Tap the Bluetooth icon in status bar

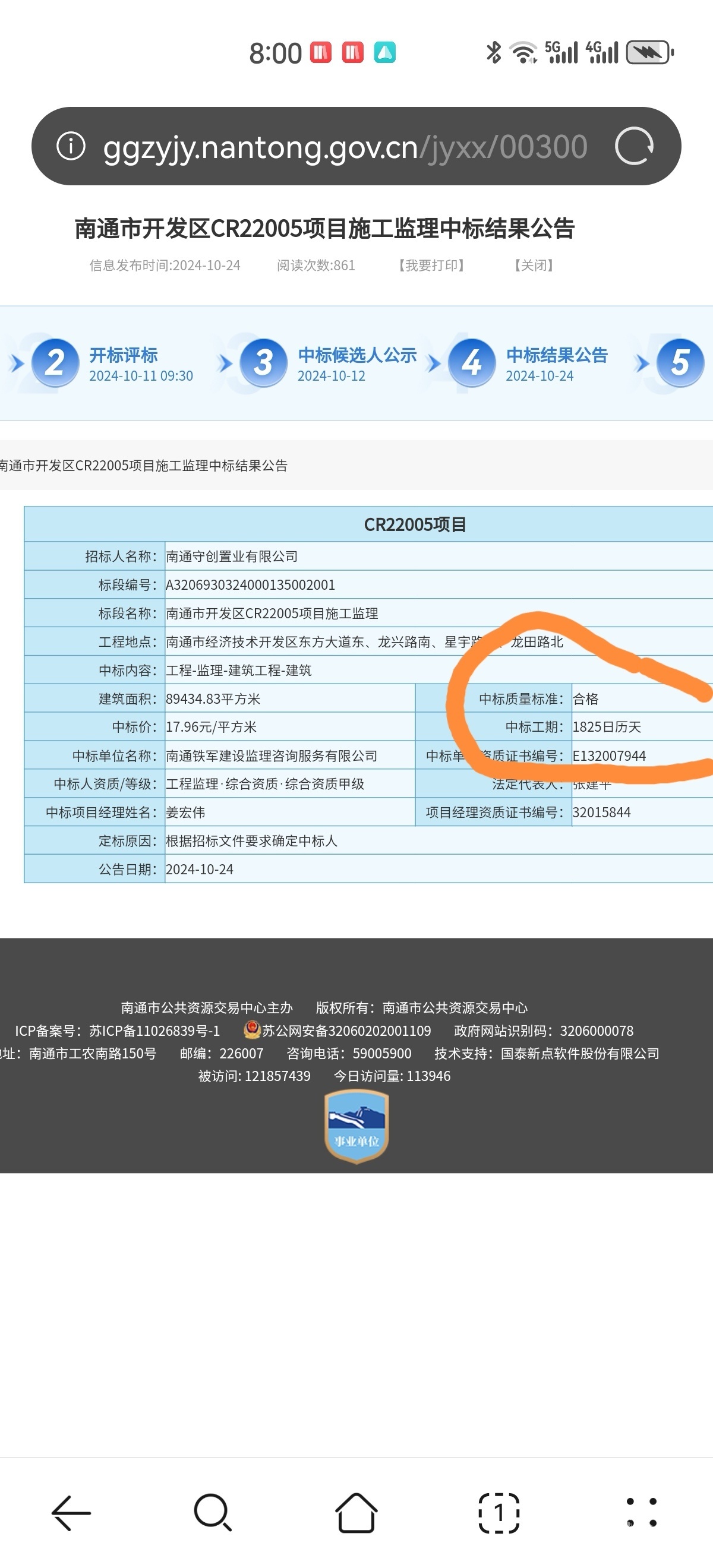coord(493,52)
